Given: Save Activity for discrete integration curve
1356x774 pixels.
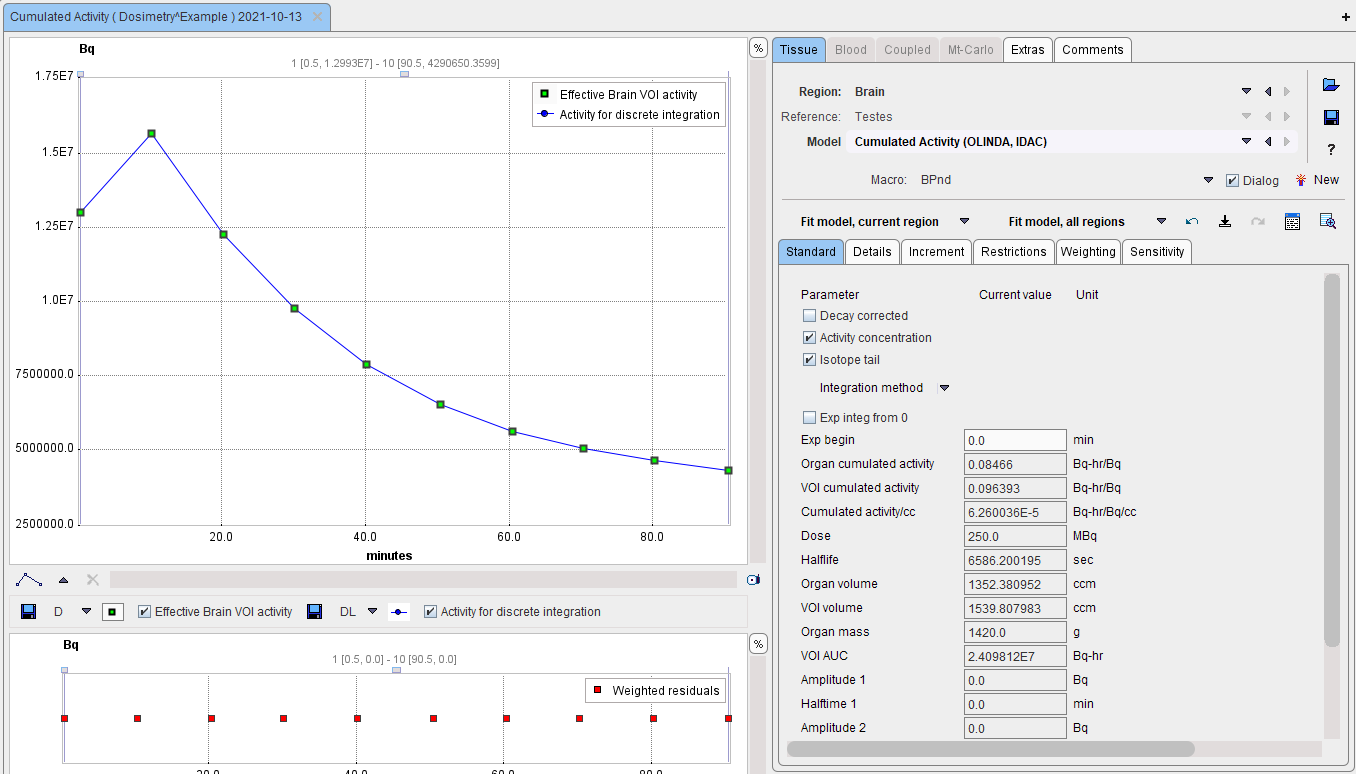Looking at the screenshot, I should tap(314, 611).
